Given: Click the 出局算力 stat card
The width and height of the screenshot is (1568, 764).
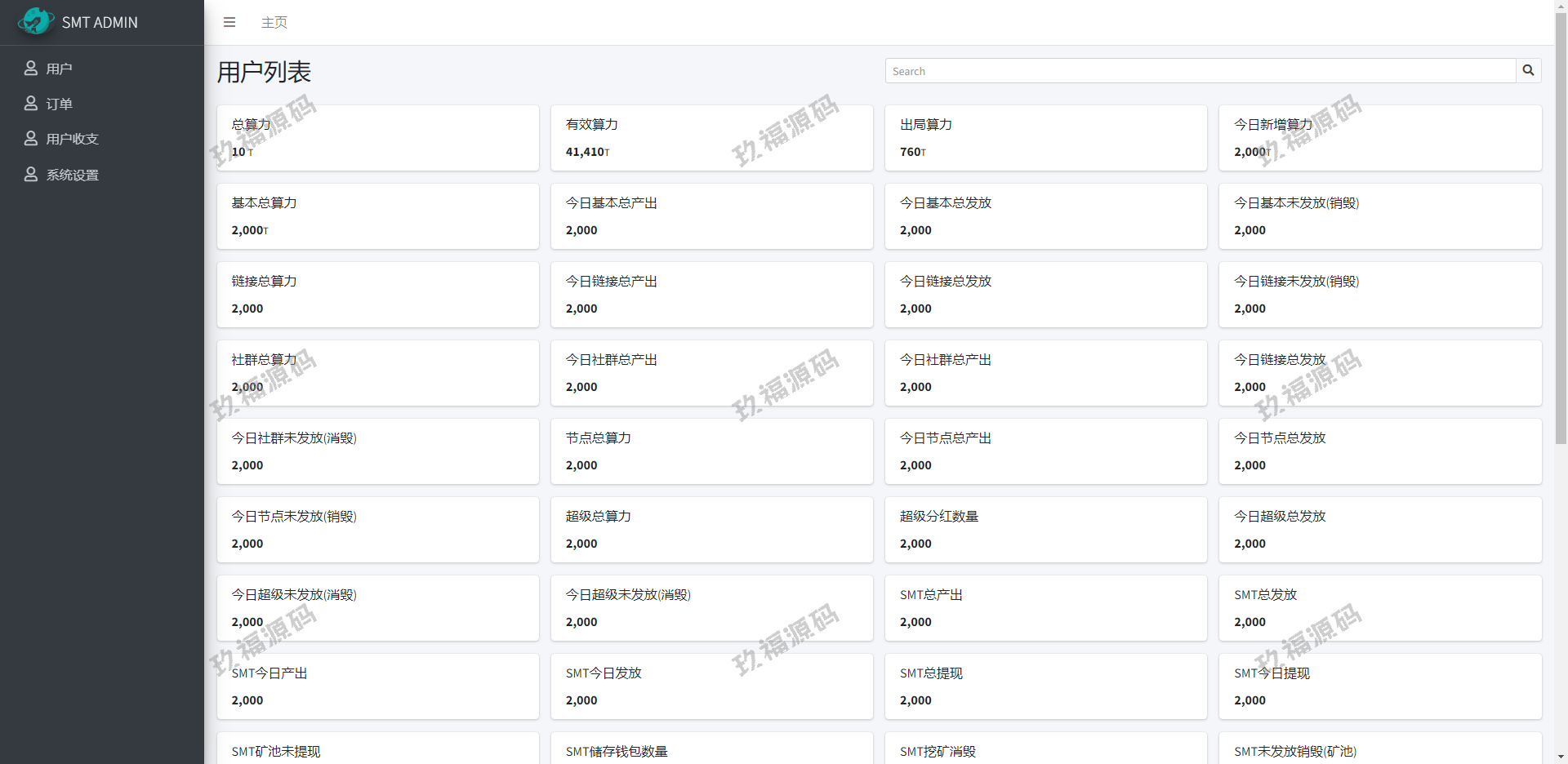Looking at the screenshot, I should (x=1045, y=138).
